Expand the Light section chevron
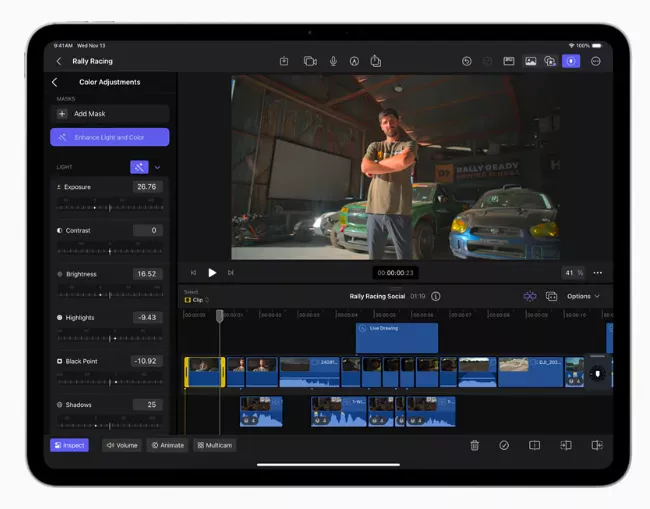Image resolution: width=650 pixels, height=509 pixels. (x=158, y=167)
